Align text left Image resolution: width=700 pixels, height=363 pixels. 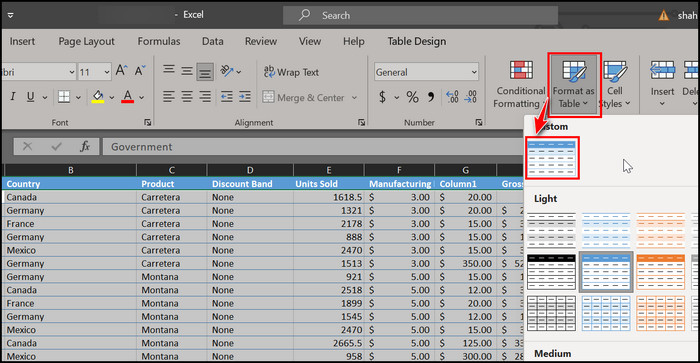pos(168,96)
